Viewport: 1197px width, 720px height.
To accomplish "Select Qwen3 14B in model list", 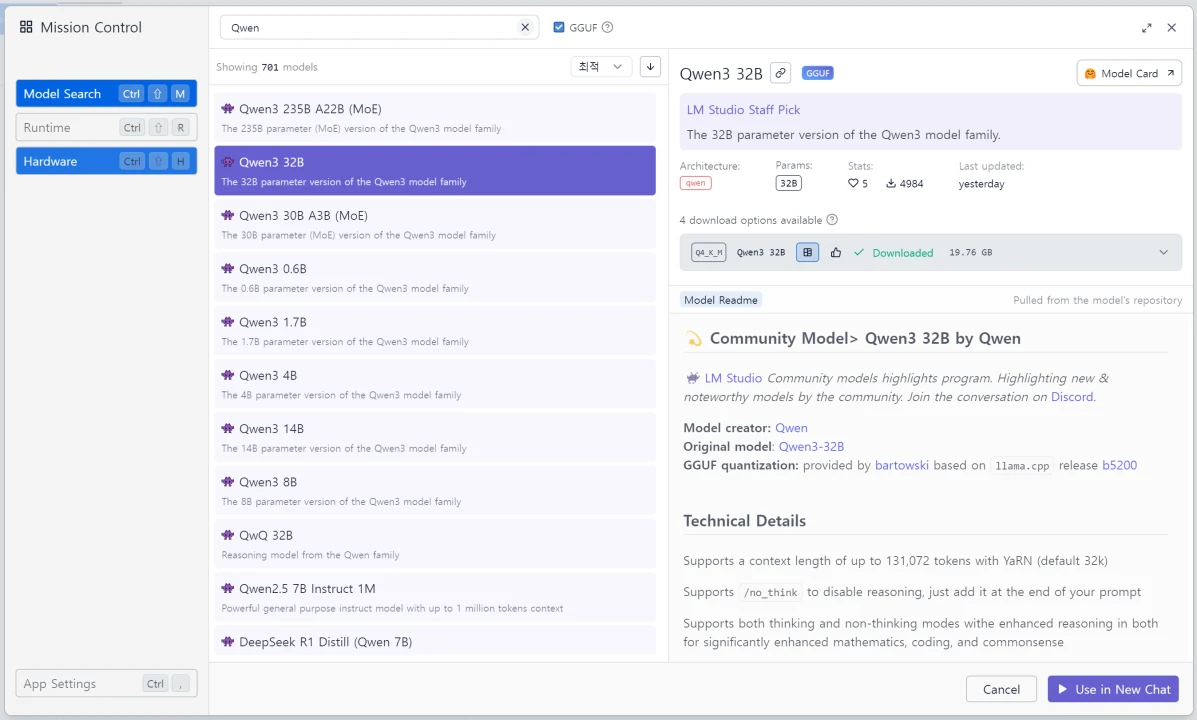I will 435,437.
